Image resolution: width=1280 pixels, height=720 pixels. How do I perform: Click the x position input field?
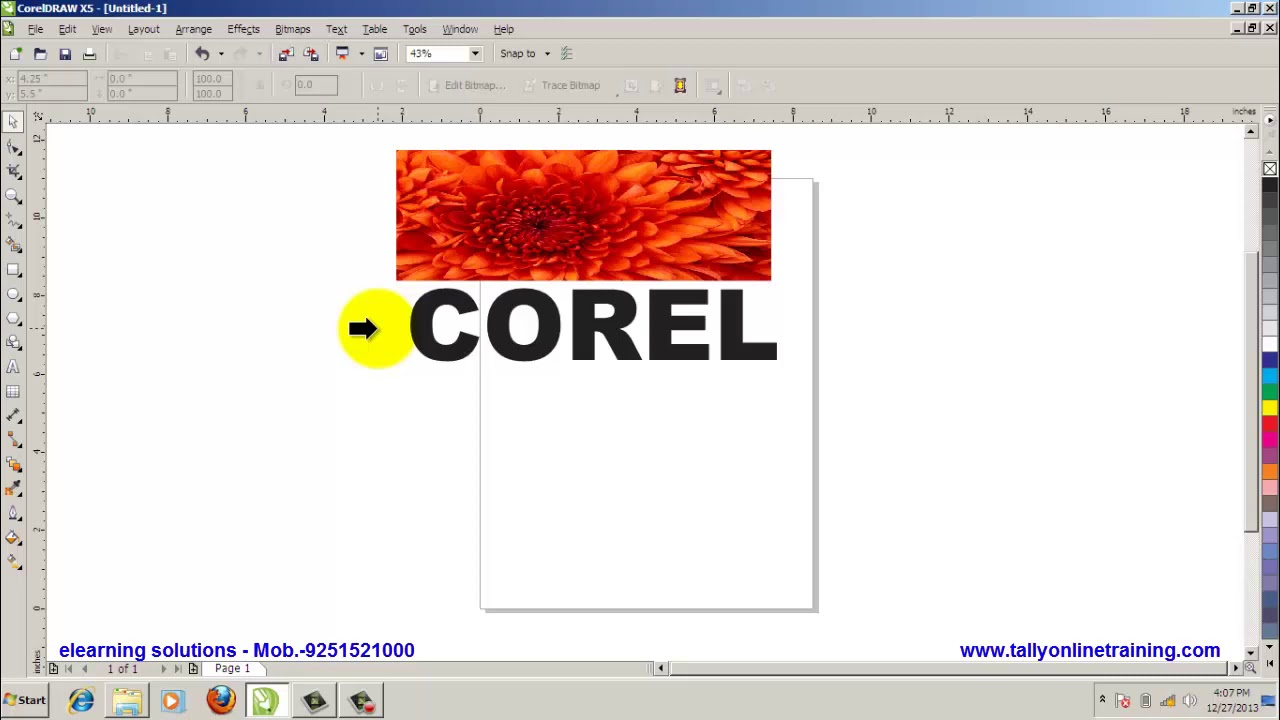click(x=50, y=78)
